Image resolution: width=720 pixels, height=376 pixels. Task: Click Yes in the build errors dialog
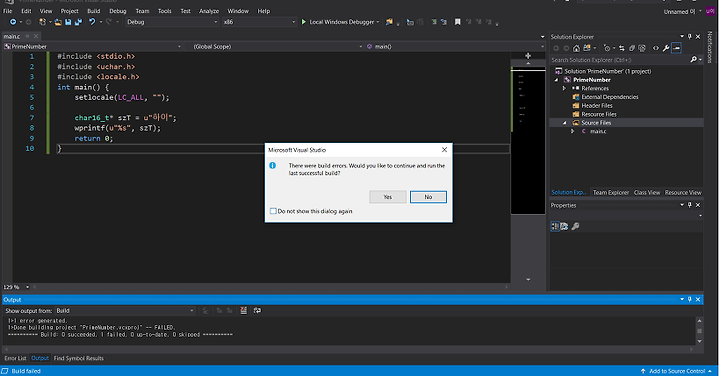pos(388,197)
